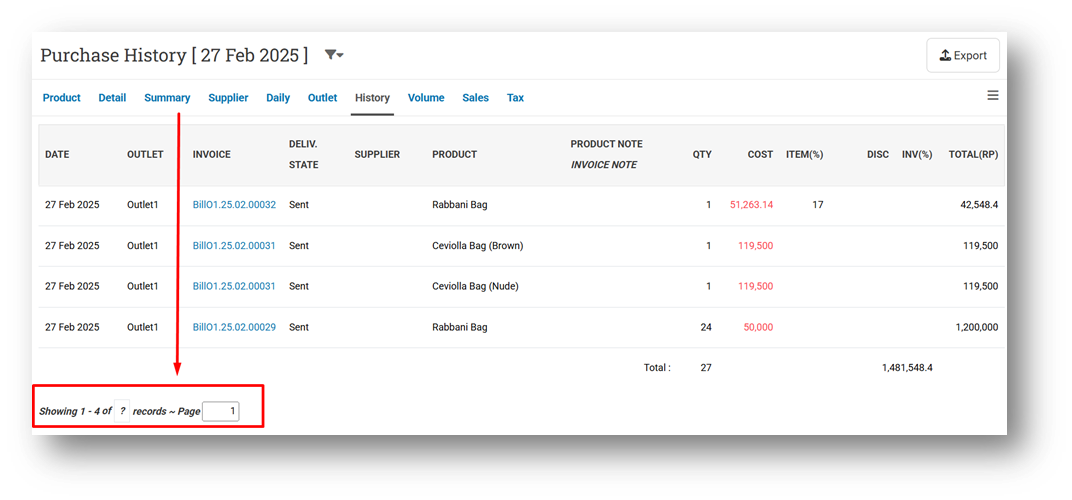The height and width of the screenshot is (500, 1072).
Task: Click the item discount value 17
Action: click(818, 205)
